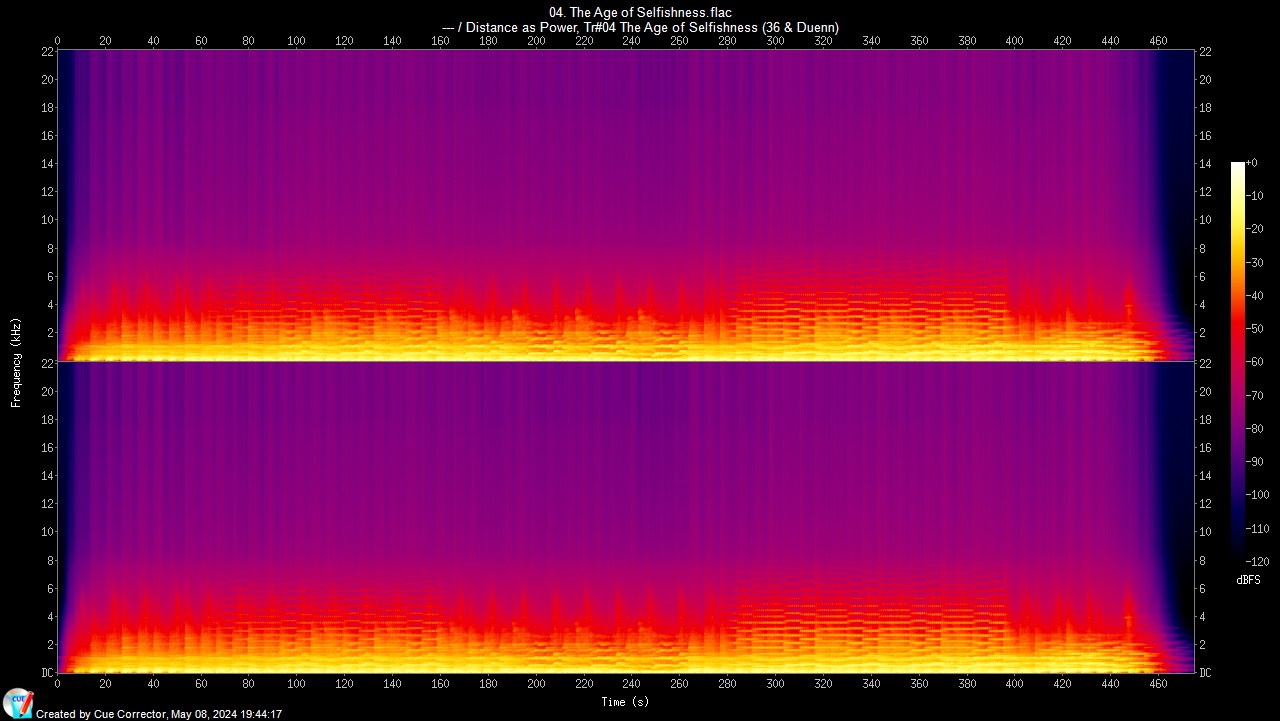Viewport: 1280px width, 721px height.
Task: Click the Cue Corrector logo icon
Action: [17, 703]
